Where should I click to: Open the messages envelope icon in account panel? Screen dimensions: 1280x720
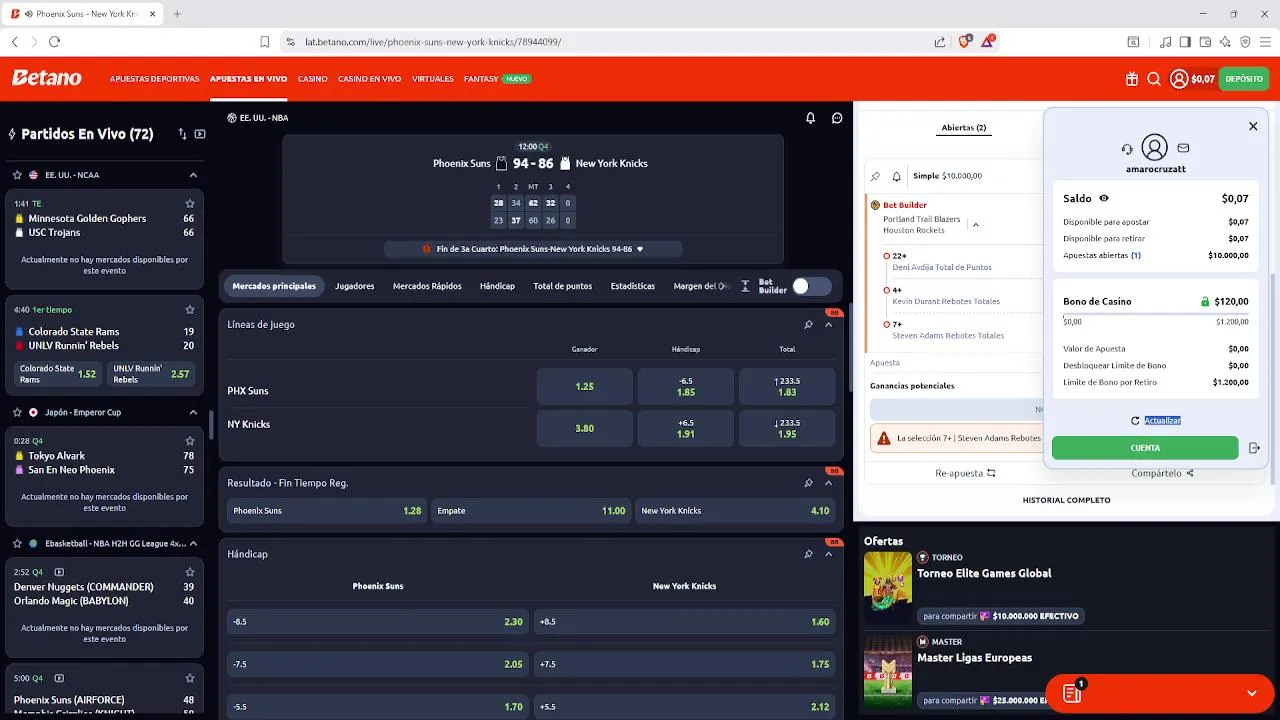click(1183, 148)
